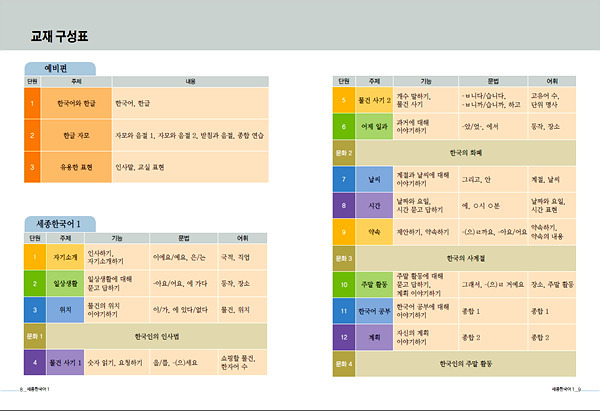Click the grammar cell "을/를, -(으)세요"
The image size is (600, 411).
[184, 362]
